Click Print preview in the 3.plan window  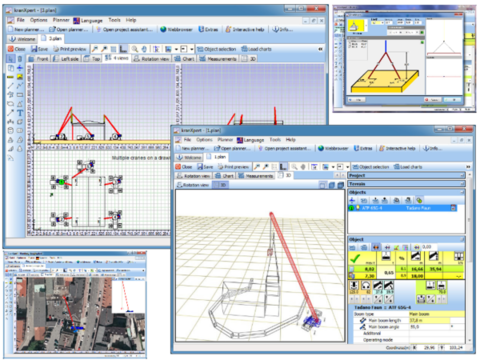(x=70, y=49)
